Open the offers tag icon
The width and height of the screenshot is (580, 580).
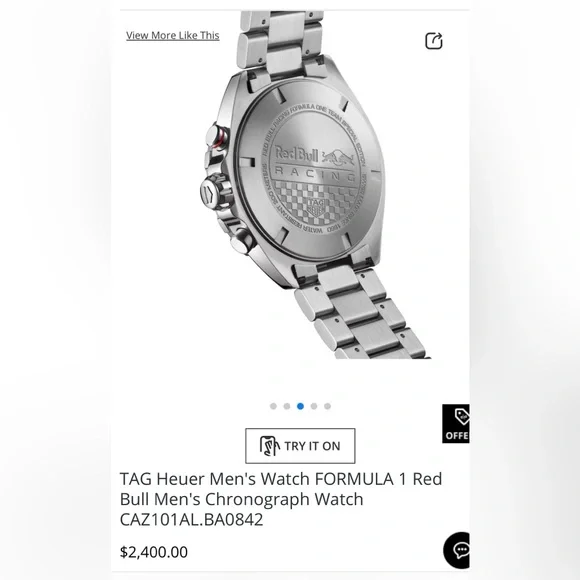pyautogui.click(x=462, y=417)
